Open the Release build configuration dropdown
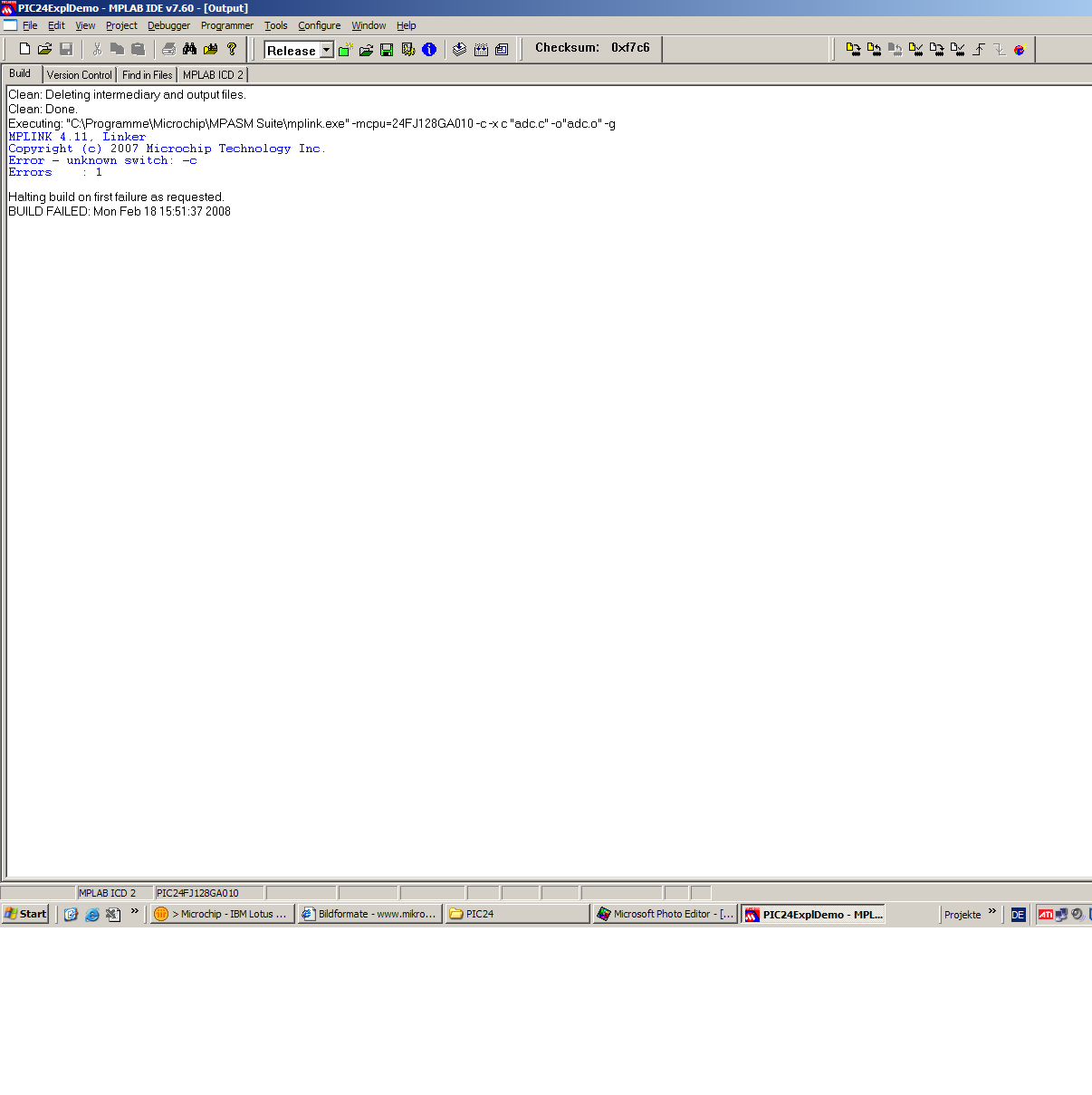1092x1095 pixels. 326,51
